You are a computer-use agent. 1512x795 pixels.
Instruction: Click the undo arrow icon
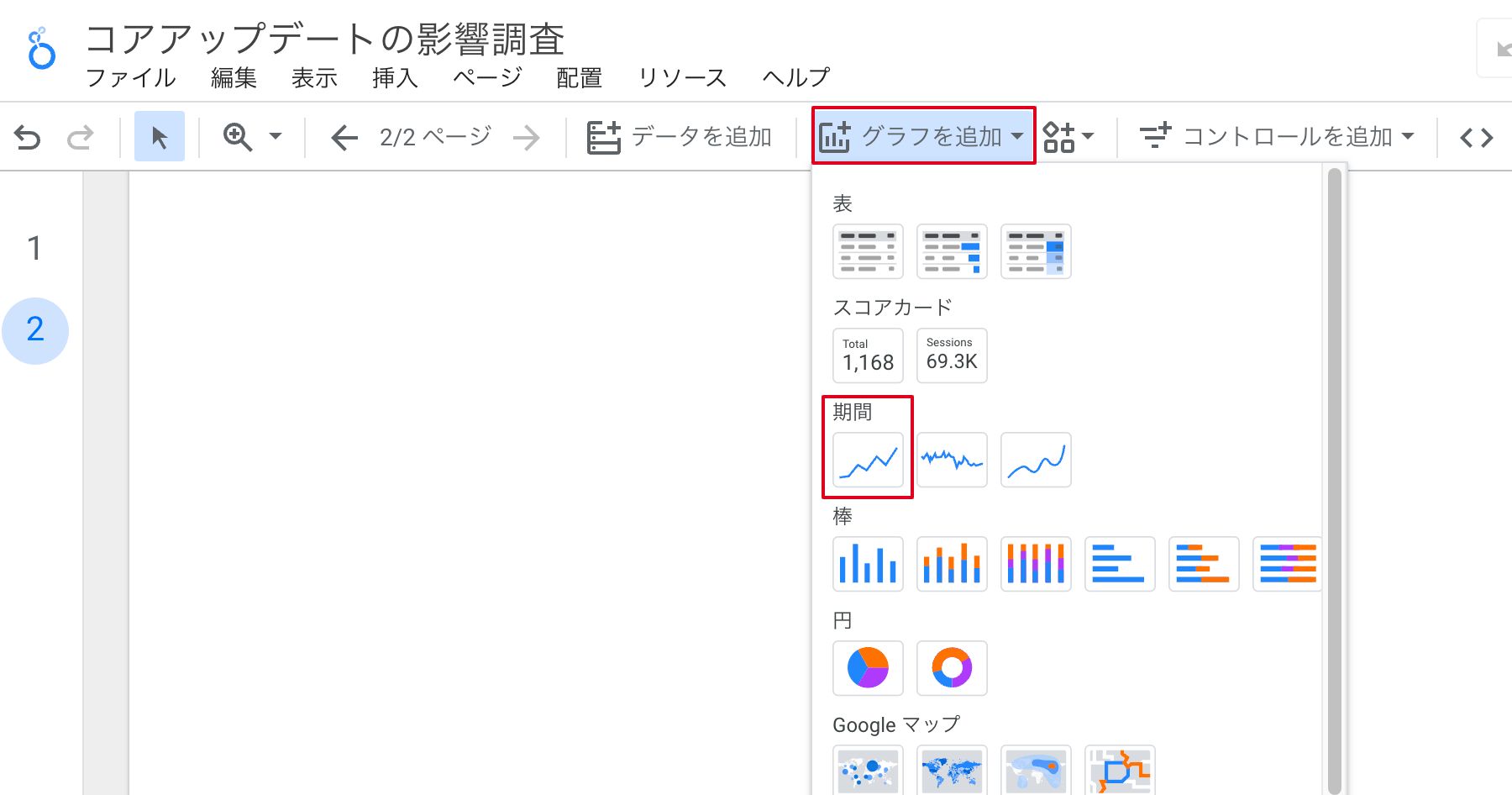(x=28, y=137)
